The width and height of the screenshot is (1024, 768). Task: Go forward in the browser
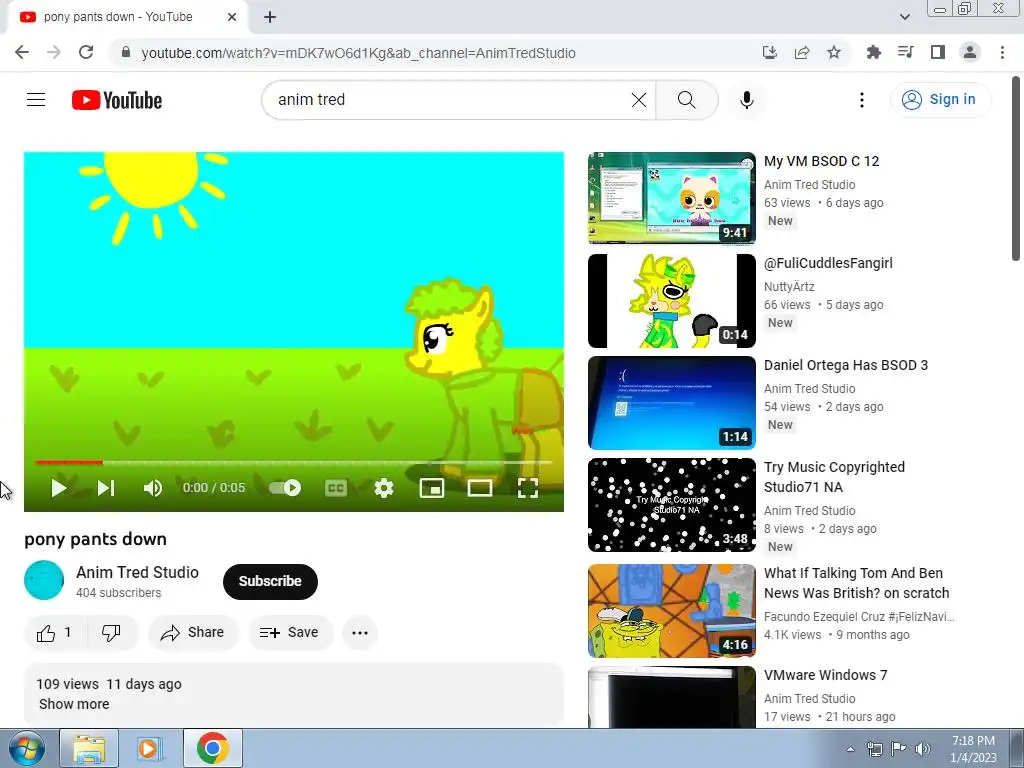click(54, 53)
